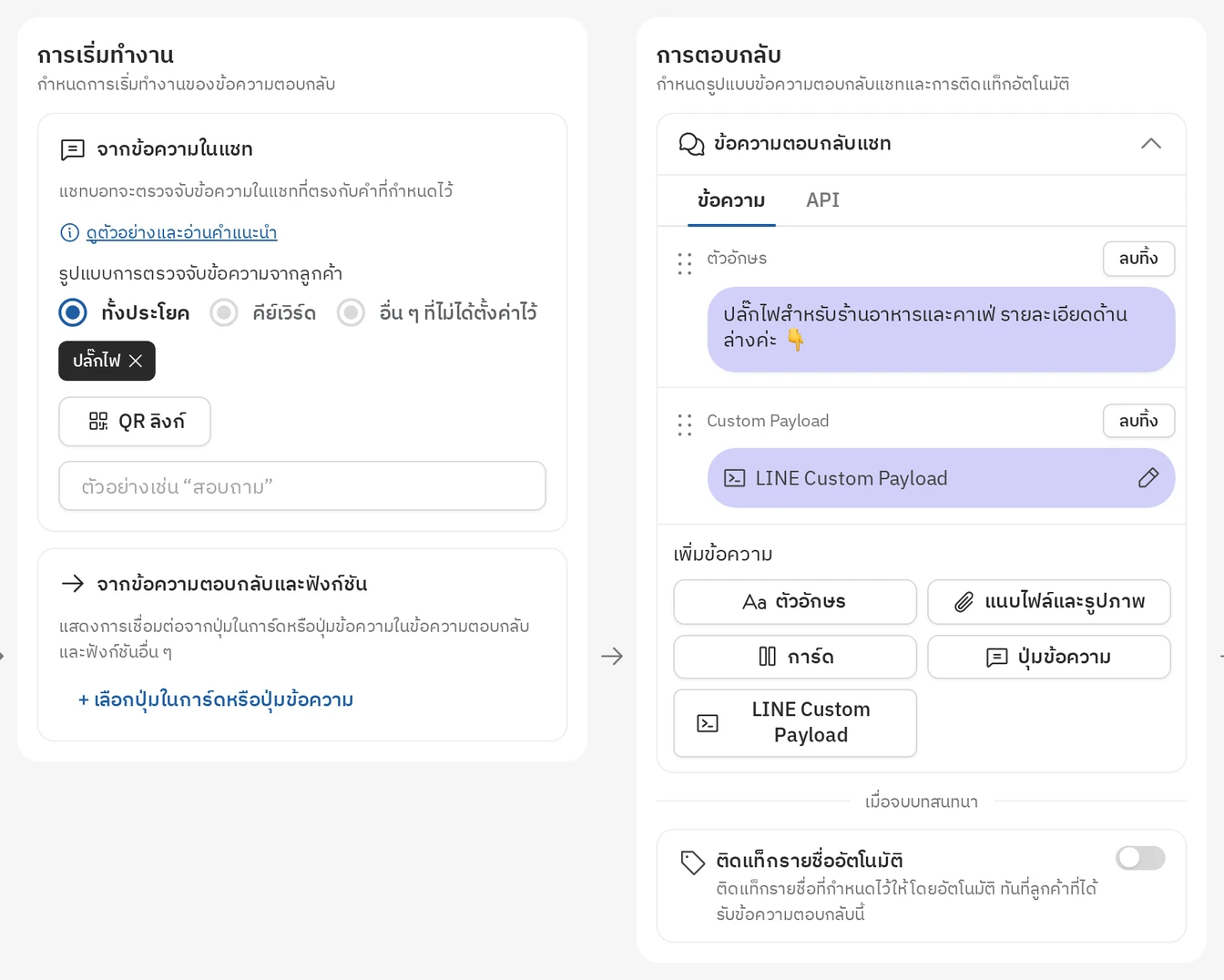Focus the ตัวอย่างเช่น "สอบถาม" keyword input field

(302, 486)
